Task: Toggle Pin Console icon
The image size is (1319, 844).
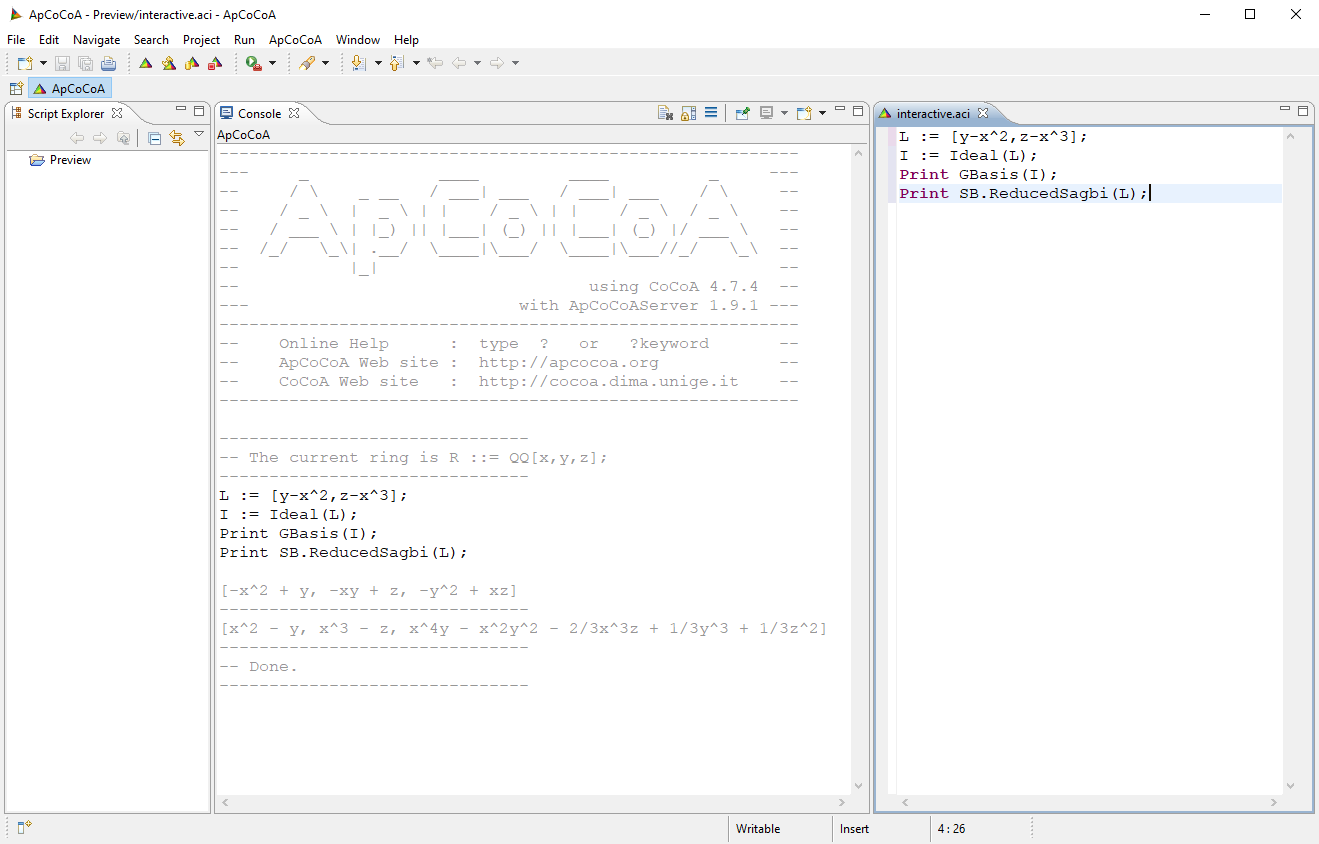Action: tap(742, 113)
